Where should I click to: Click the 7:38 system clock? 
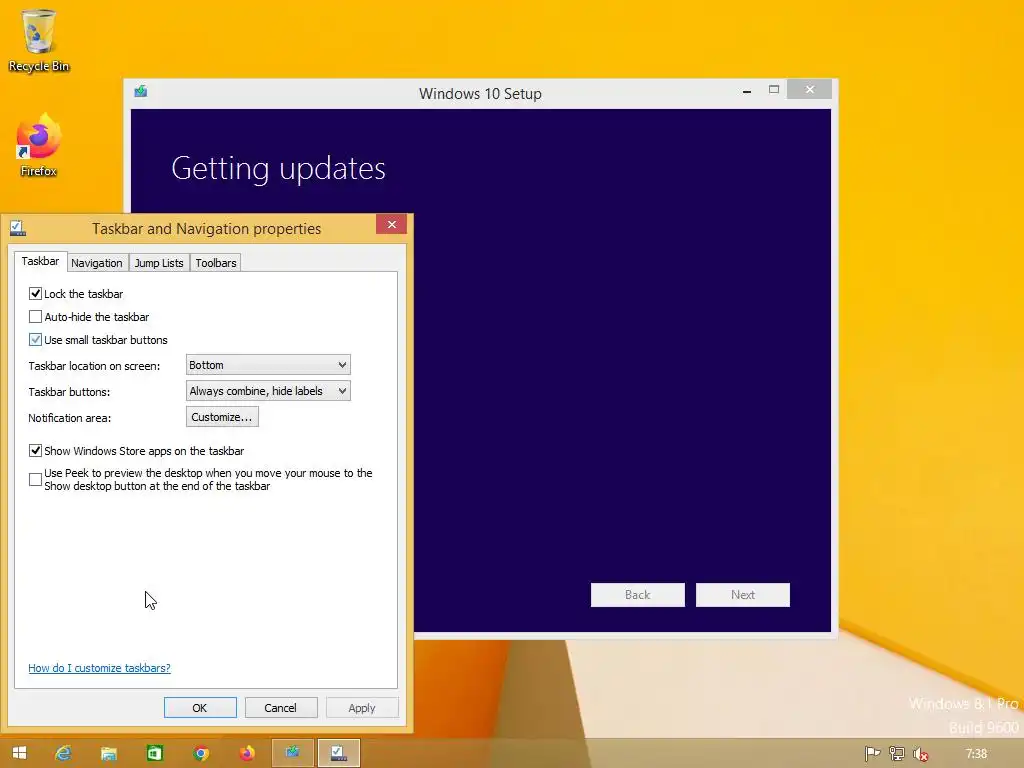tap(976, 754)
